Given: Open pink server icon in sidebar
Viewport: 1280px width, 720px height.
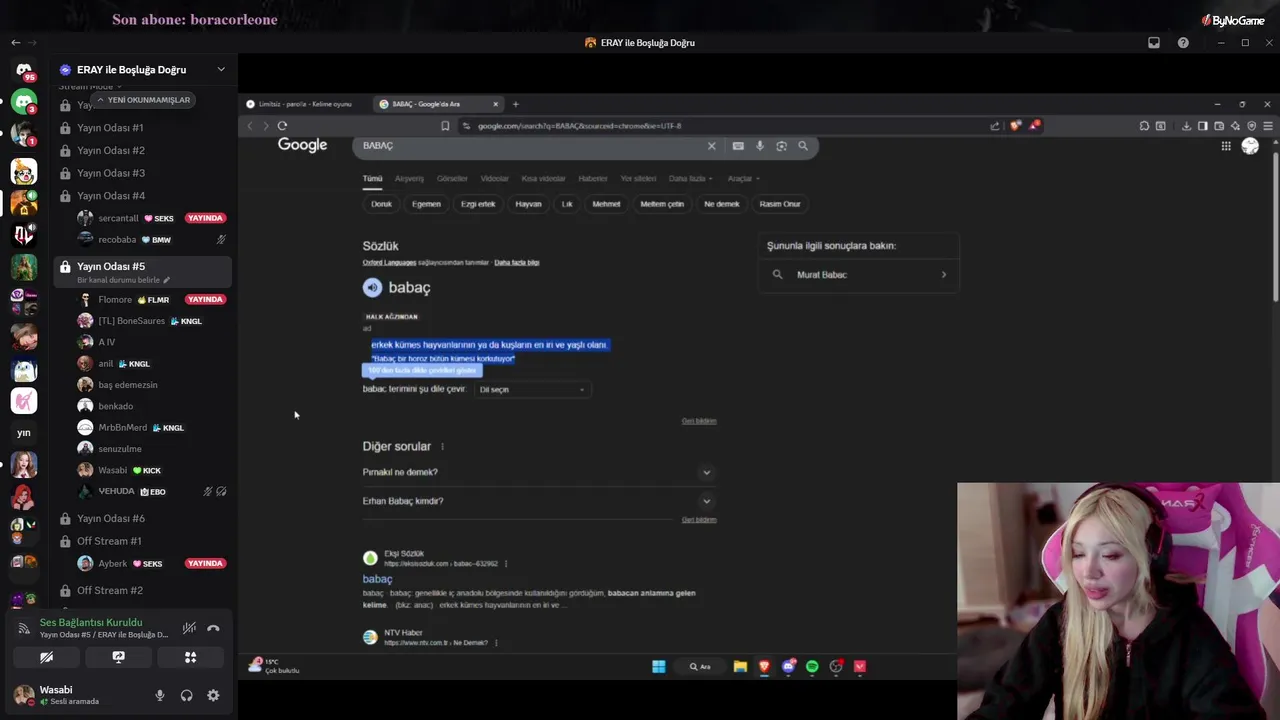Looking at the screenshot, I should coord(24,400).
